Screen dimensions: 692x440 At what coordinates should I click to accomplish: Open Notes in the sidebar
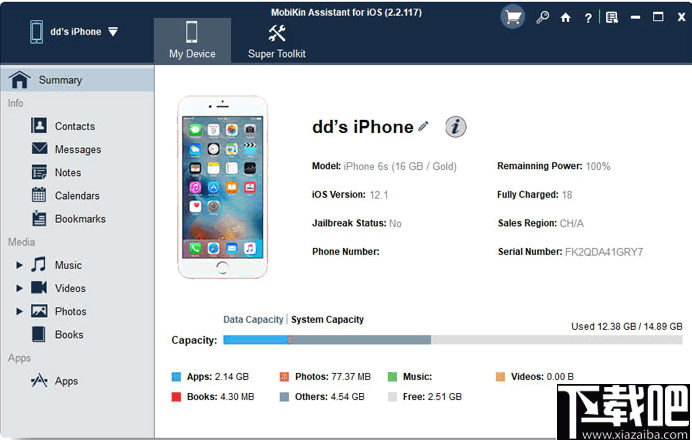pos(68,173)
